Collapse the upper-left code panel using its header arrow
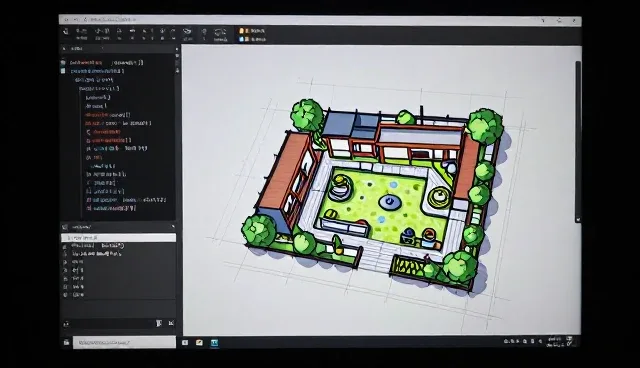Viewport: 640px width, 368px height. 64,49
